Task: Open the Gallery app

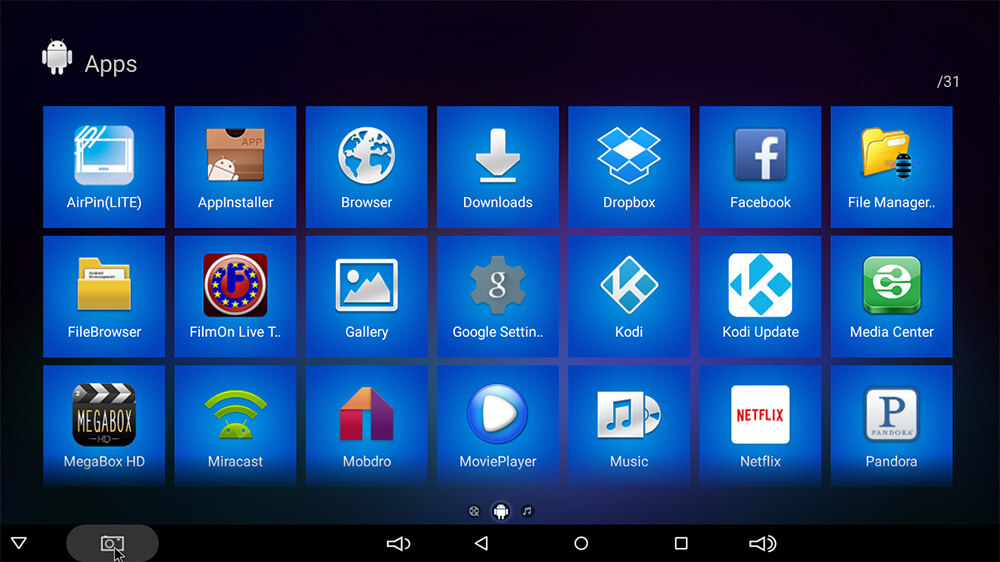Action: [367, 297]
